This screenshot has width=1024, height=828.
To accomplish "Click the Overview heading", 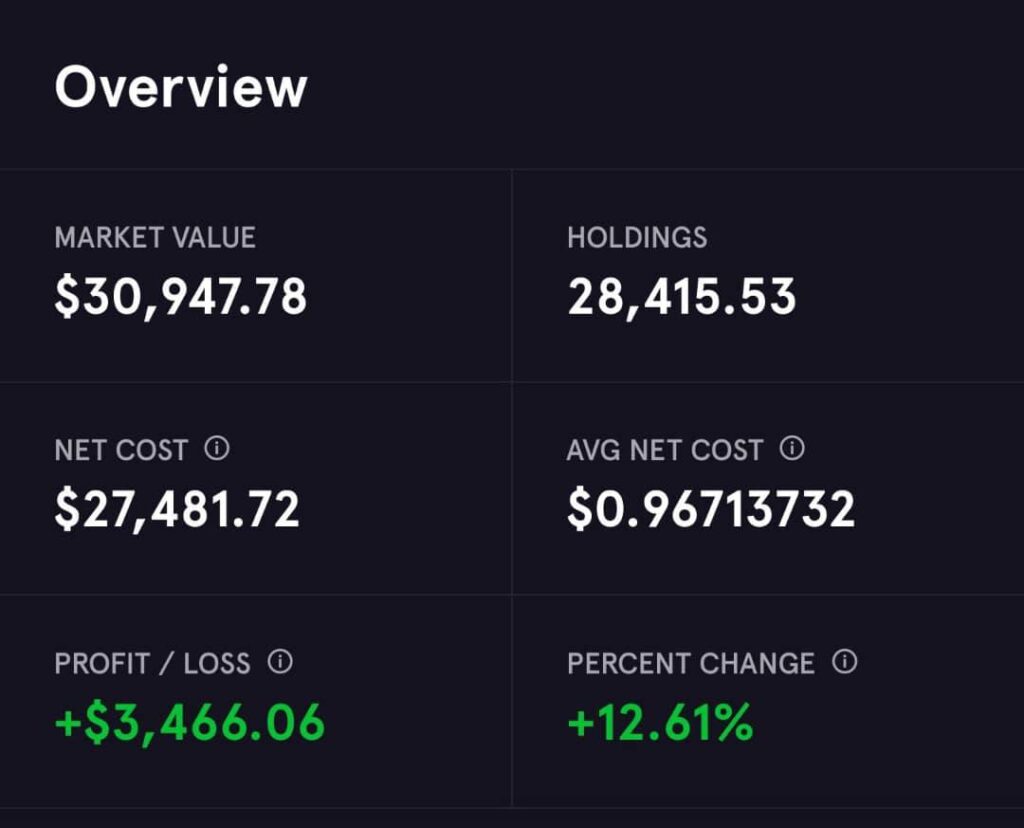I will (x=181, y=87).
